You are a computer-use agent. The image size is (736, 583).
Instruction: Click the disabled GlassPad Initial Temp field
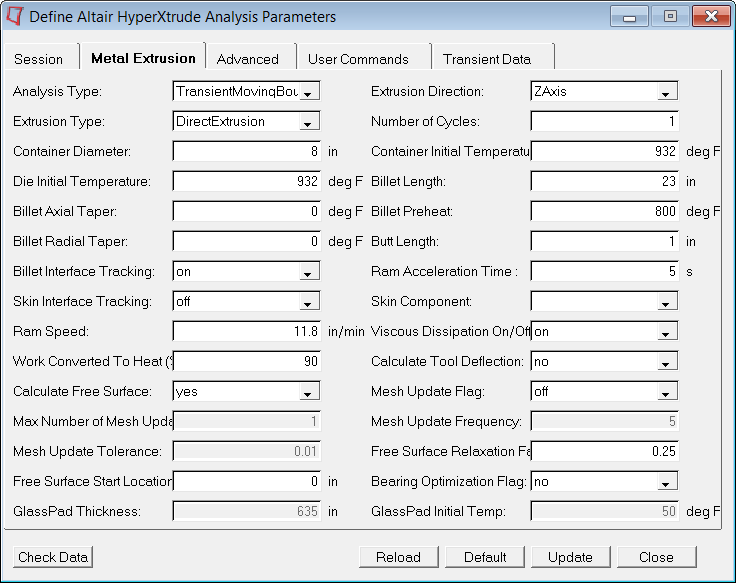[605, 512]
